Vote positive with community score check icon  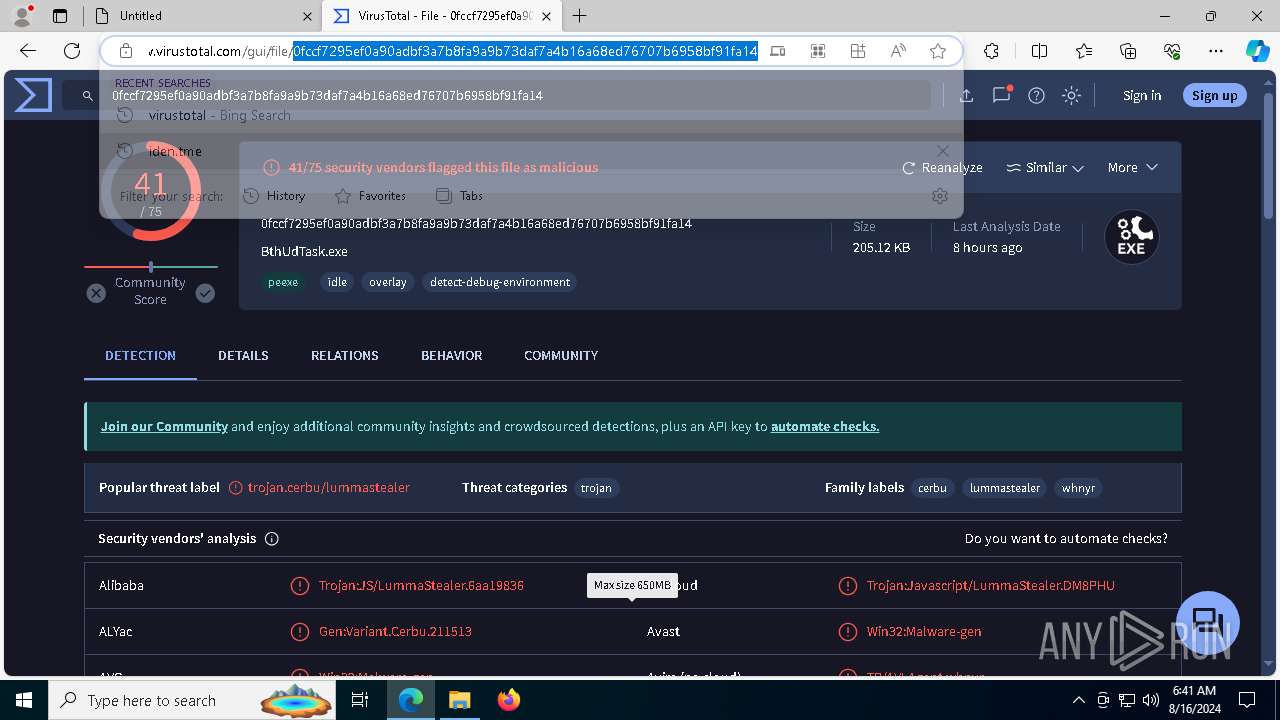point(205,293)
